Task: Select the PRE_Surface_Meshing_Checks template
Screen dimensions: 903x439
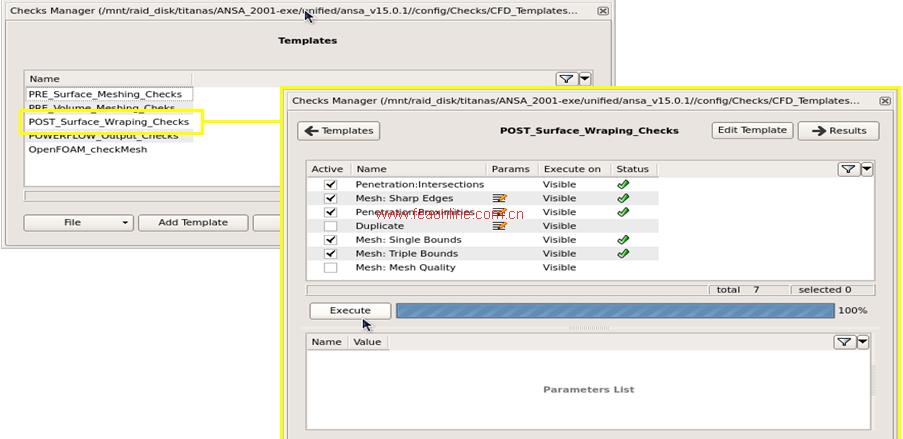Action: click(x=105, y=94)
